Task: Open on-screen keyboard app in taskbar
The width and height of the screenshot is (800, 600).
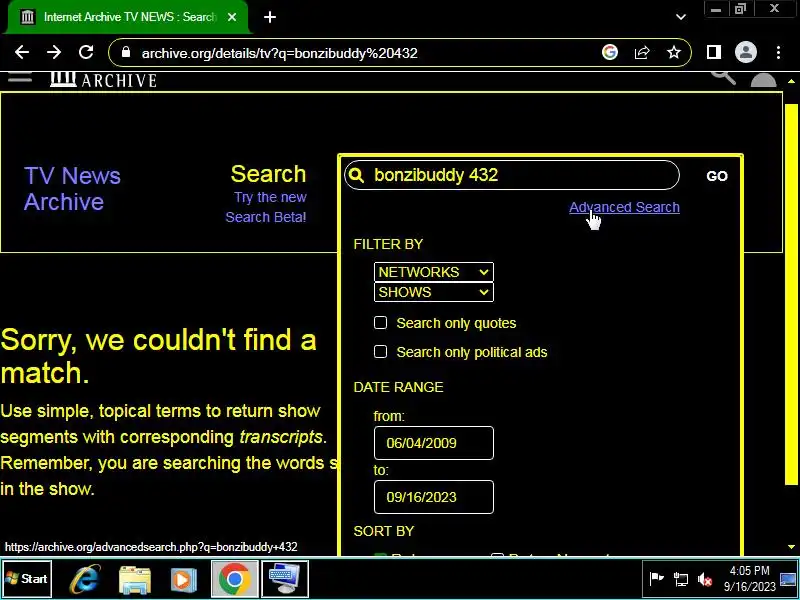Action: 285,579
